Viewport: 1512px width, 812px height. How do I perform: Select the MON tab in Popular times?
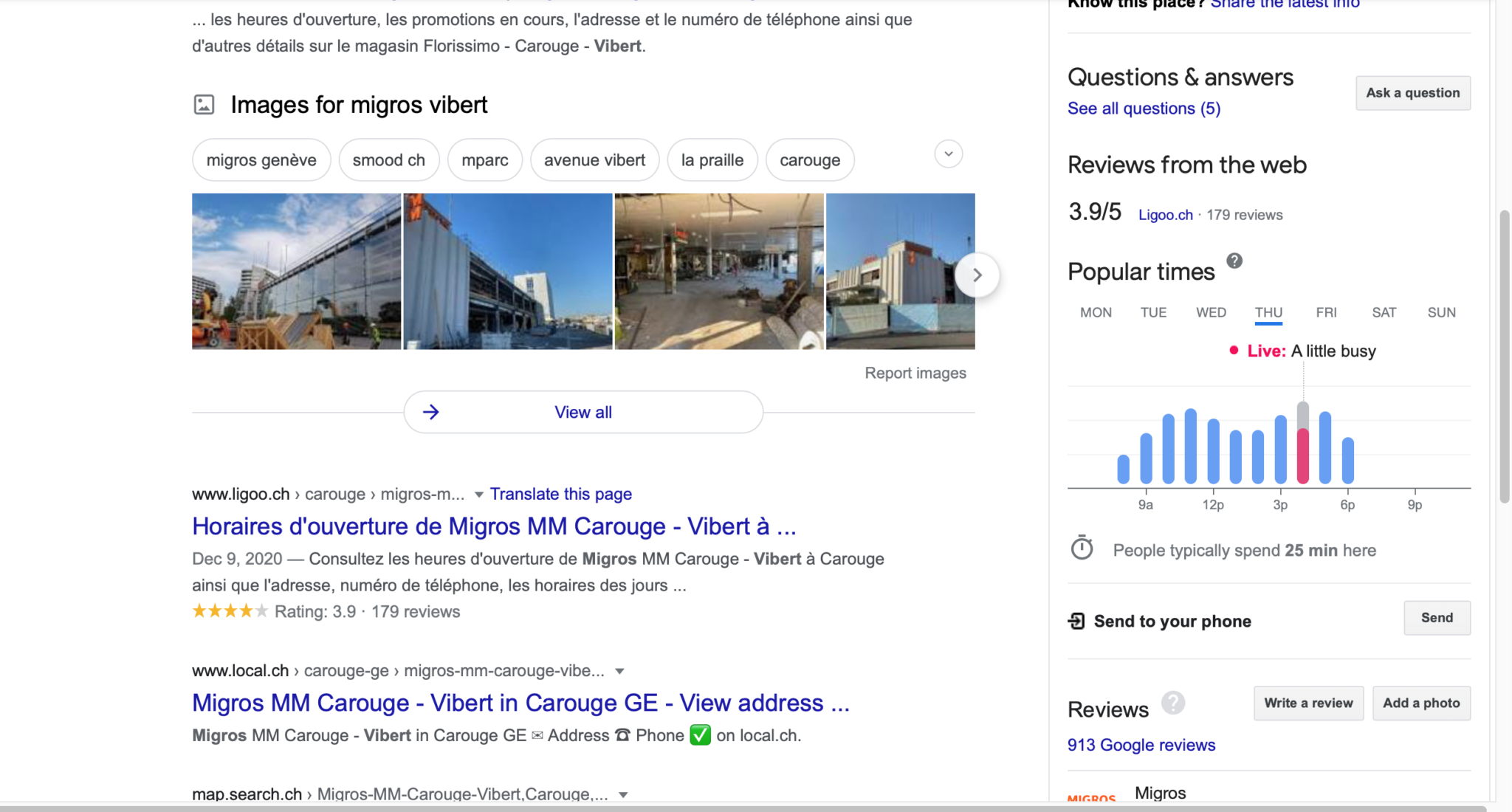coord(1096,312)
